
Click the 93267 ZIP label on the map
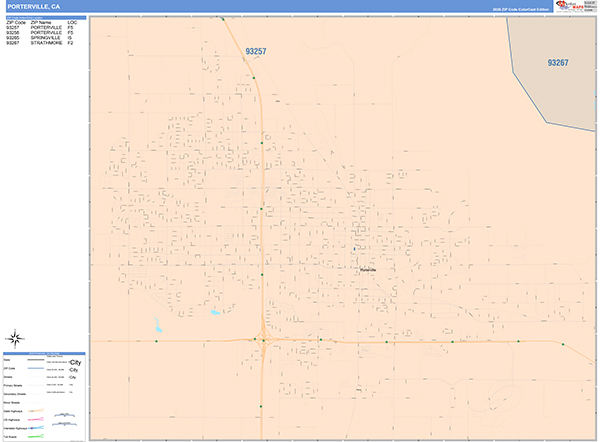558,63
